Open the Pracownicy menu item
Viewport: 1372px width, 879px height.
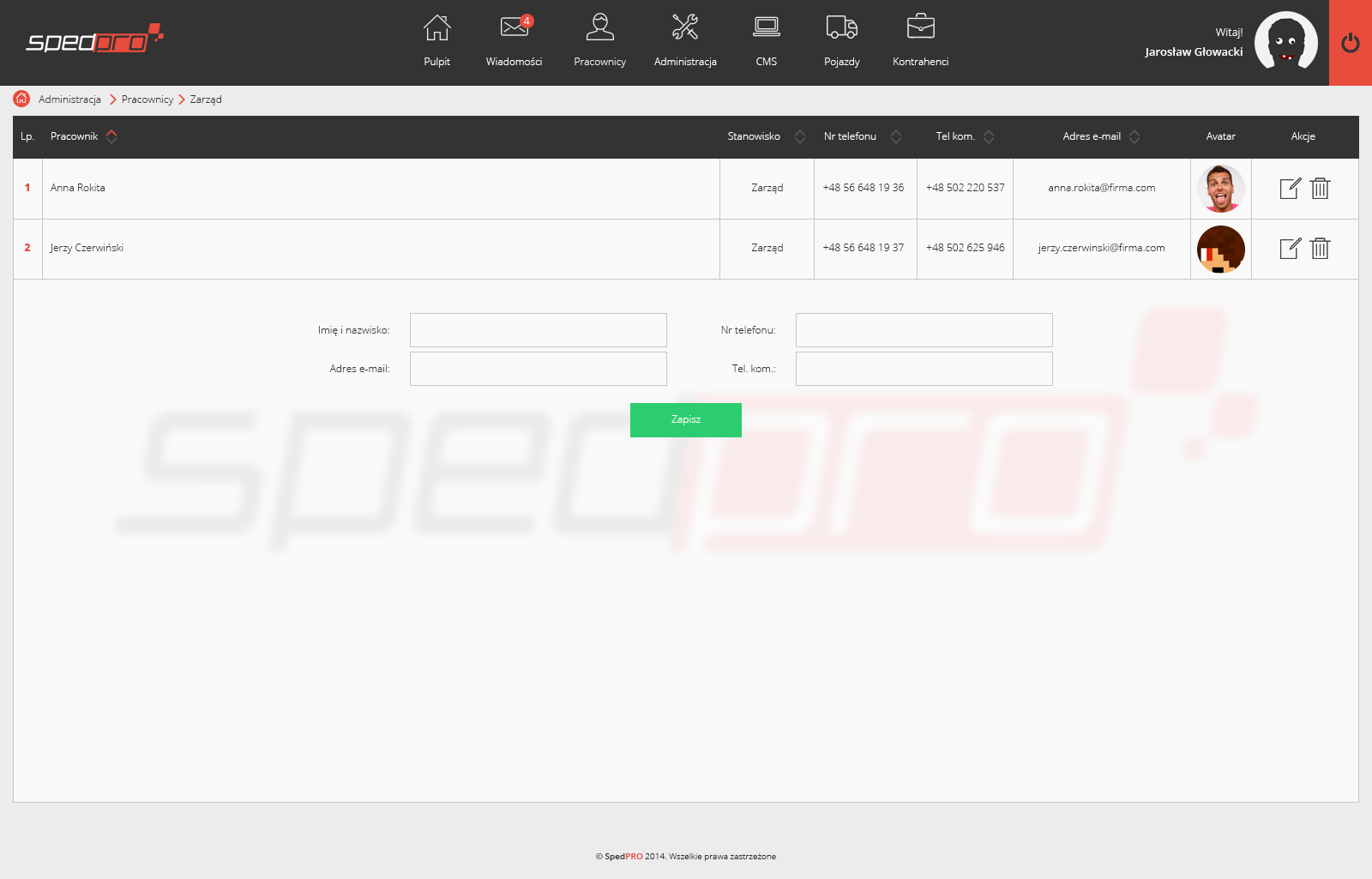(599, 39)
